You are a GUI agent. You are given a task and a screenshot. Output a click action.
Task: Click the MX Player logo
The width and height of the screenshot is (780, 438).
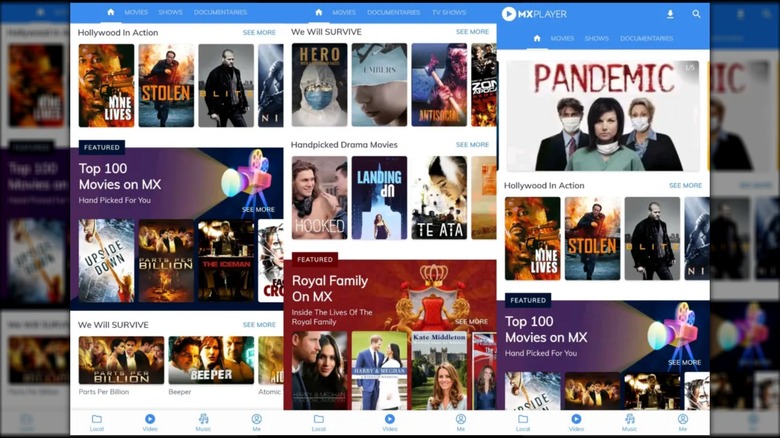pyautogui.click(x=534, y=14)
